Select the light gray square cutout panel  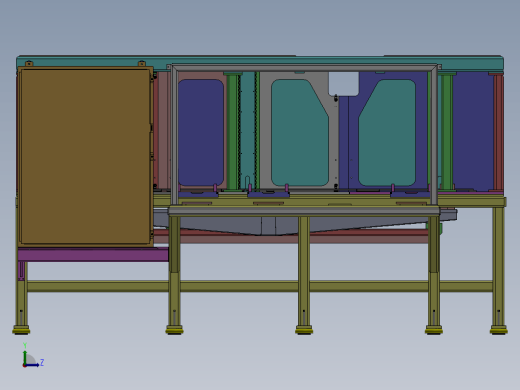[344, 84]
